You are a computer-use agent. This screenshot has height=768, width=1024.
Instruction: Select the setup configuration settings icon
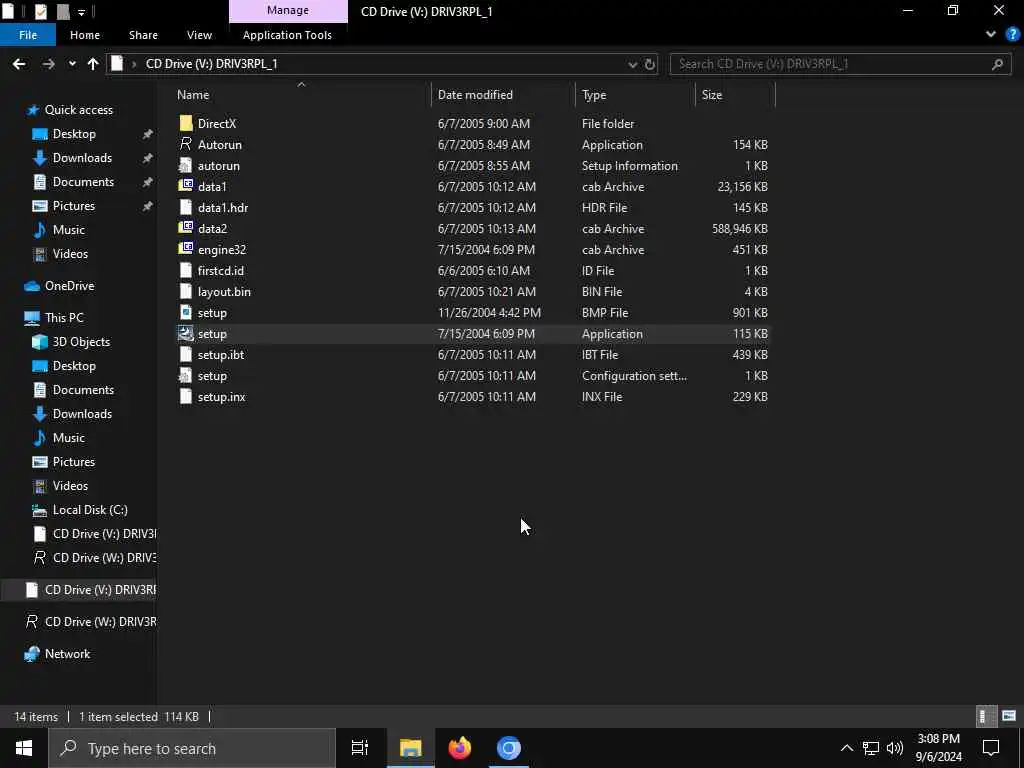[185, 376]
